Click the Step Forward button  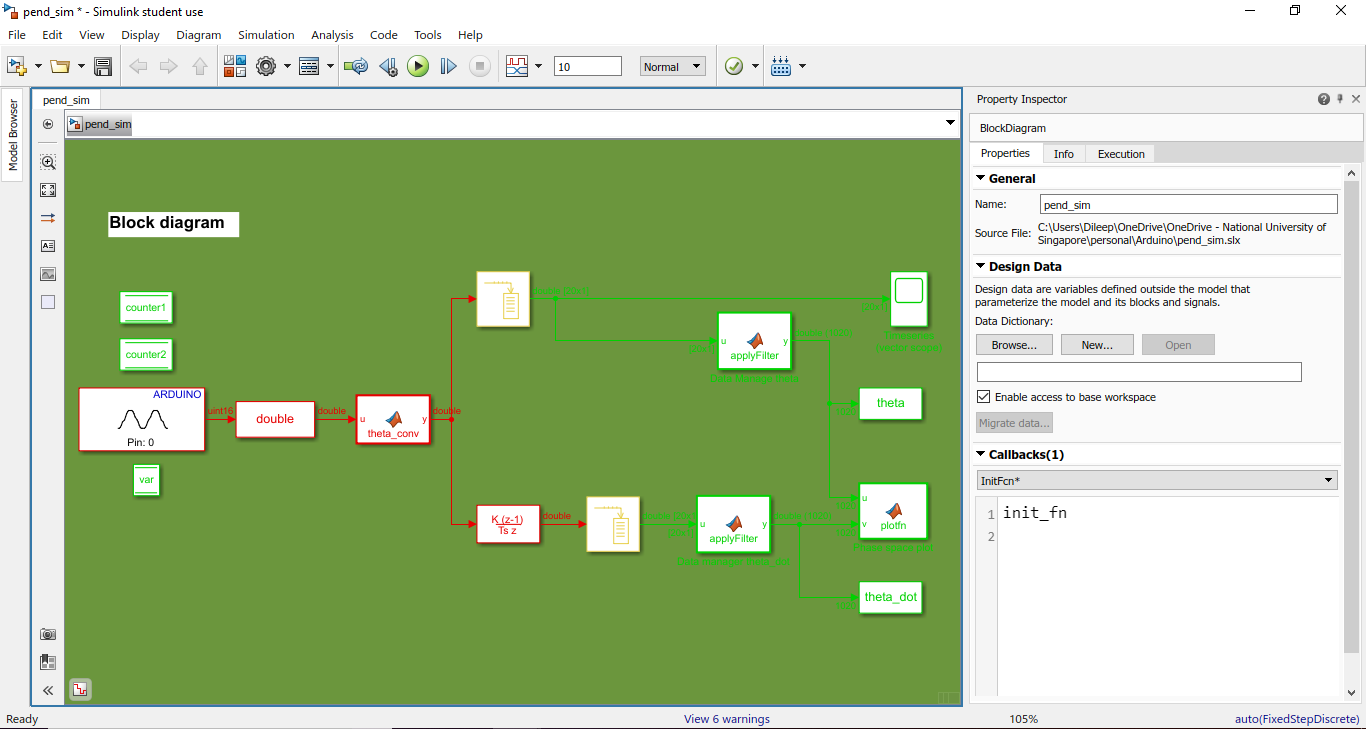click(x=448, y=66)
